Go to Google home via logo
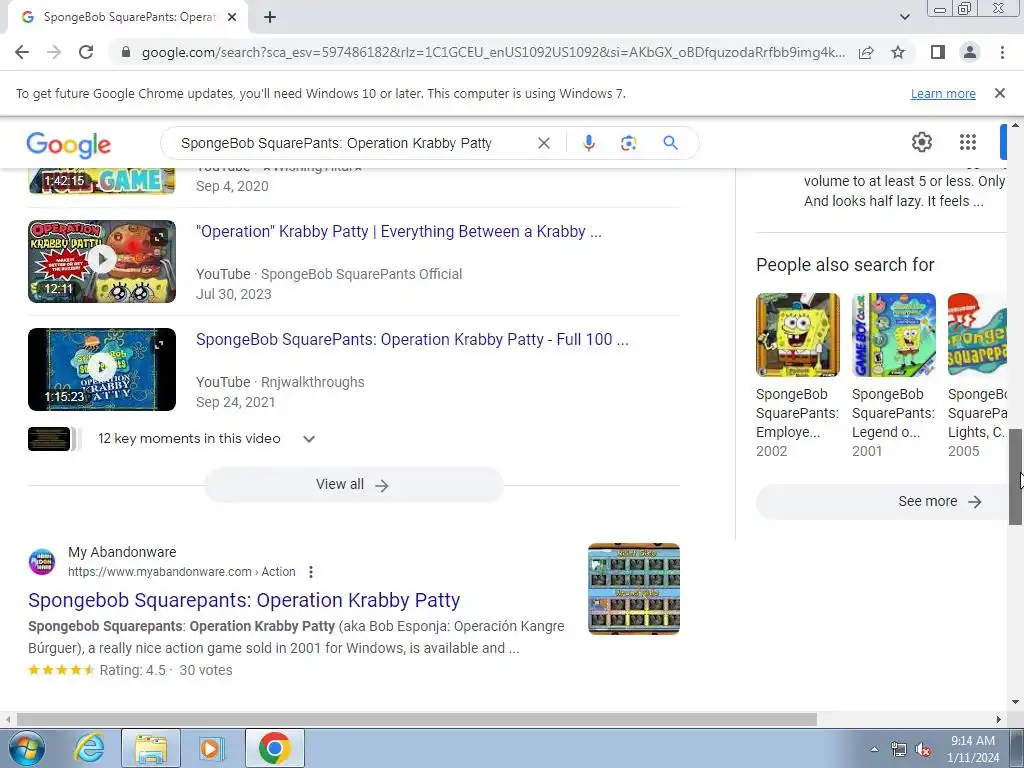 pos(69,144)
